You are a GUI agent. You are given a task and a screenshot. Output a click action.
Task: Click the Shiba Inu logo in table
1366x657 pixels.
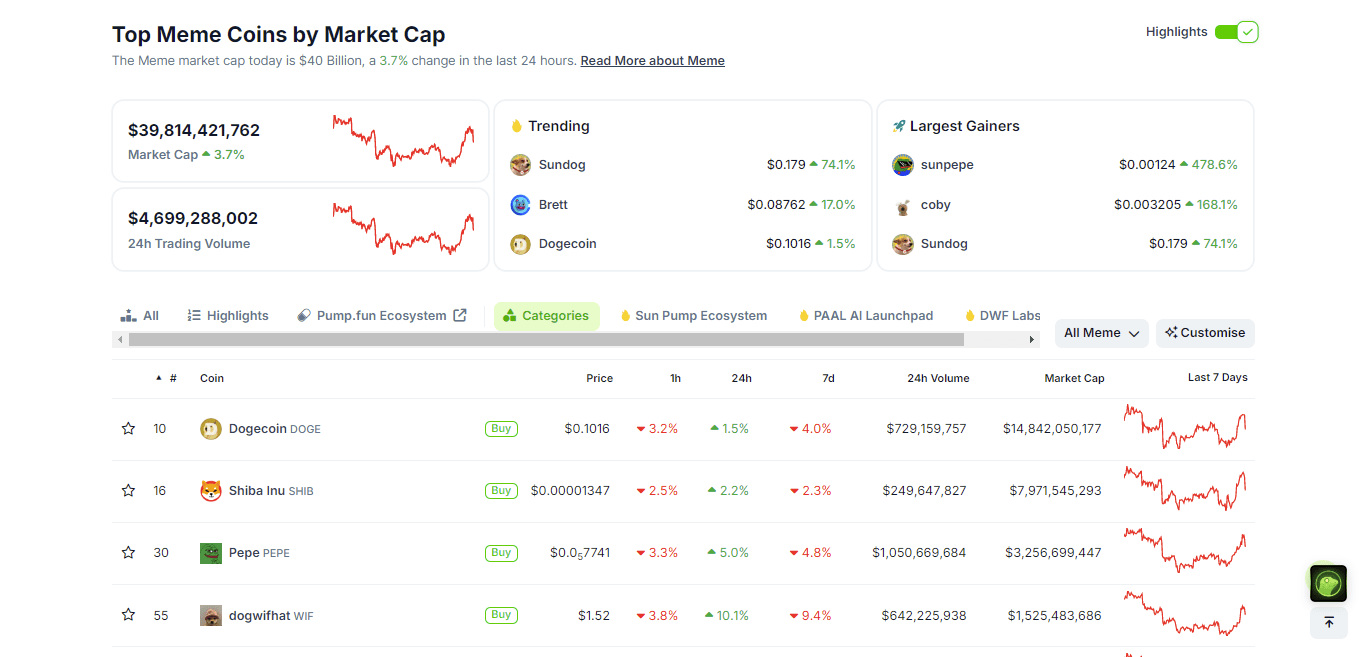click(x=211, y=491)
